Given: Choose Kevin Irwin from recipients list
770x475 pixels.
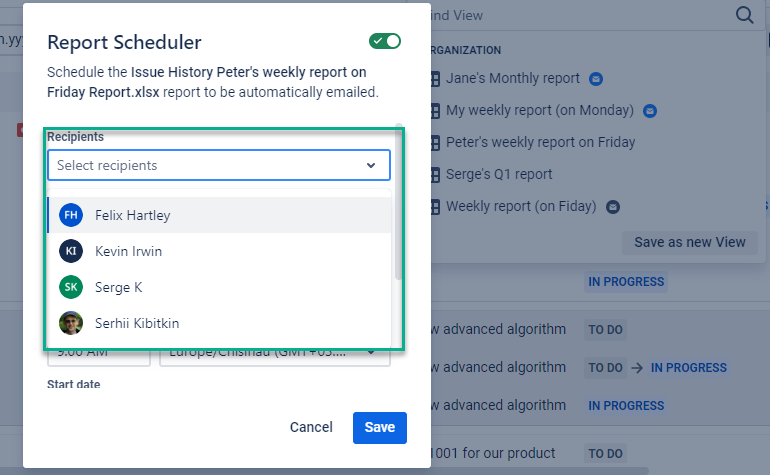Looking at the screenshot, I should 128,251.
